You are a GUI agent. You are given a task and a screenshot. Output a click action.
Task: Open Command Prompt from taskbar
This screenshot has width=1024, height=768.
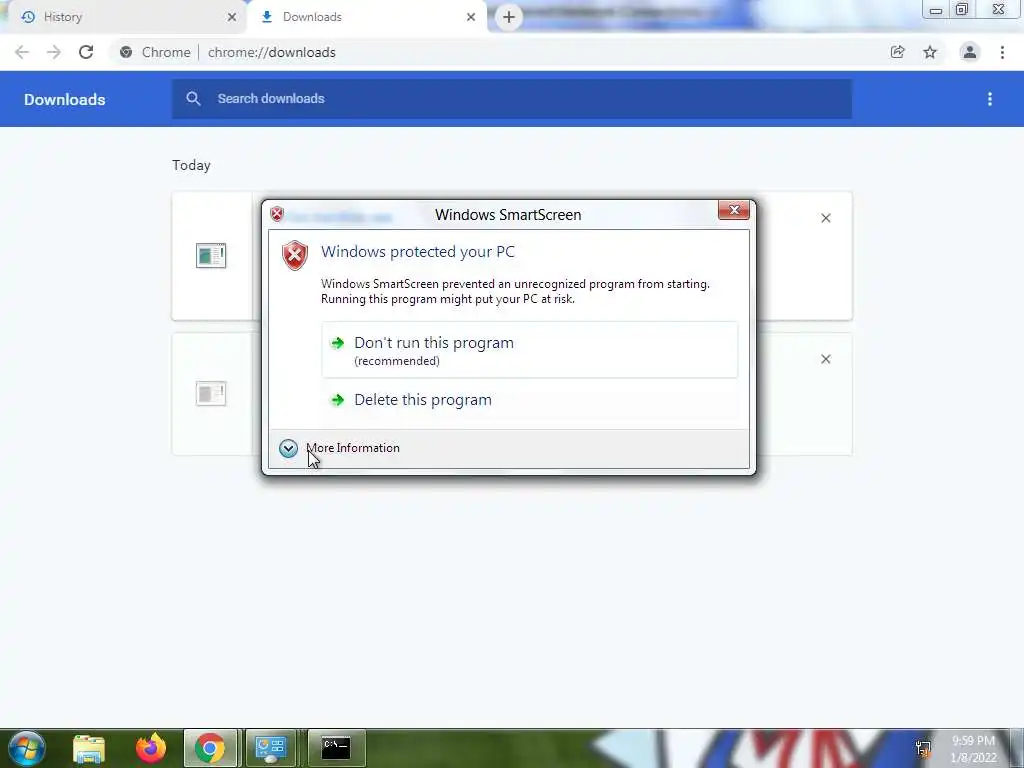[x=336, y=748]
